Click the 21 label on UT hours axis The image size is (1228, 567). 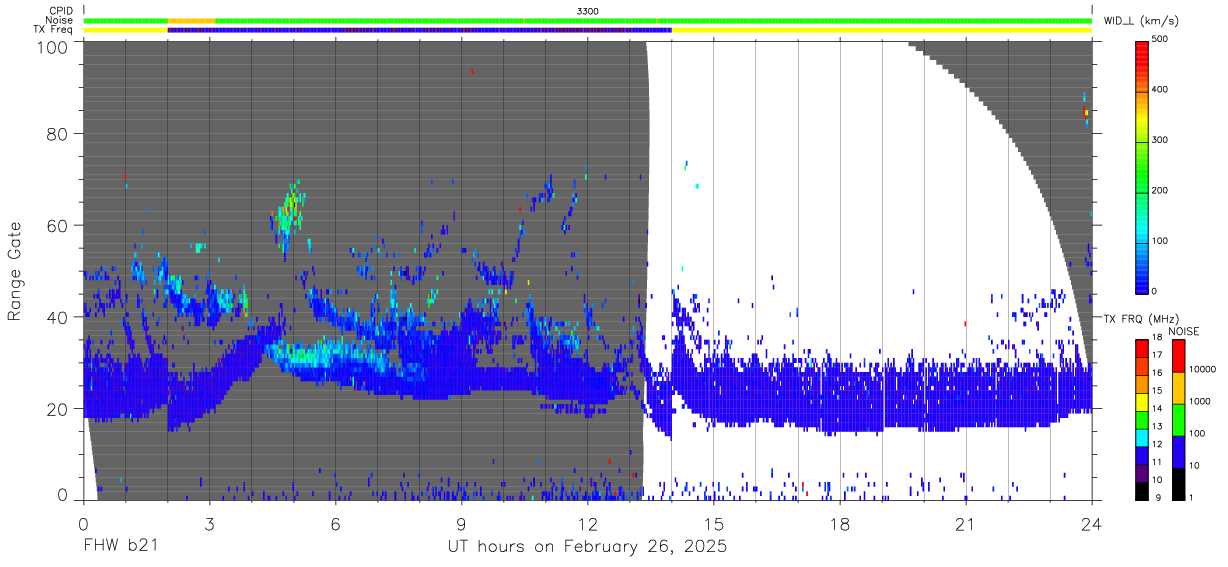(966, 524)
